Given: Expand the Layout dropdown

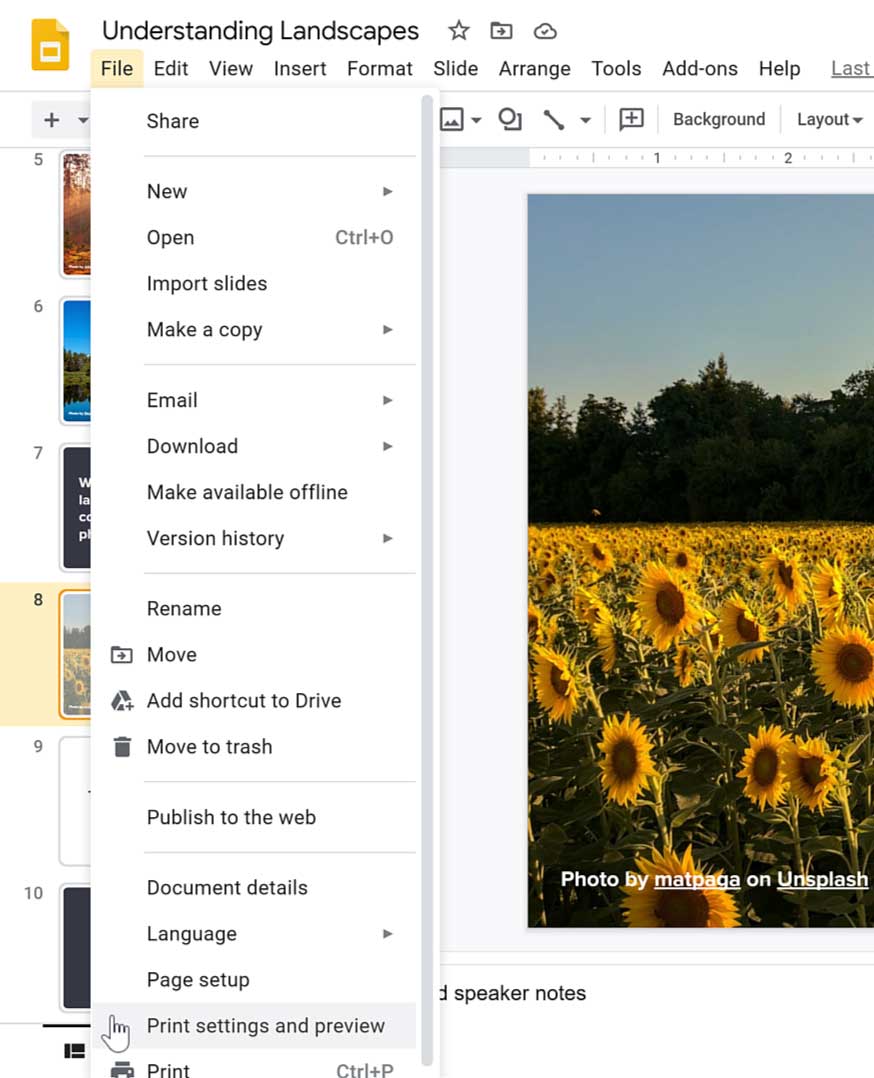Looking at the screenshot, I should click(828, 119).
